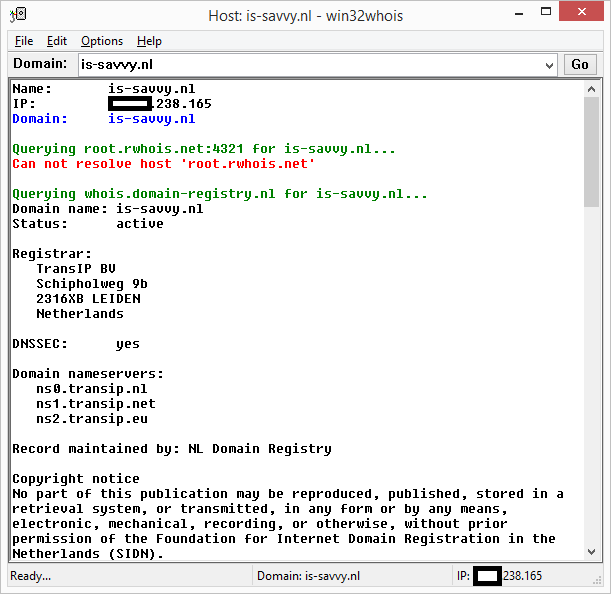Maximize the win32whois window
The width and height of the screenshot is (611, 594).
point(546,12)
